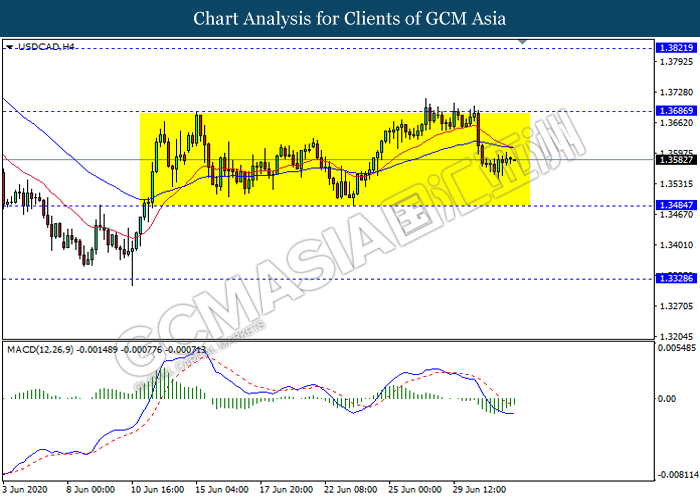Click the 1.37925 price axis value
The image size is (700, 500).
[x=676, y=62]
